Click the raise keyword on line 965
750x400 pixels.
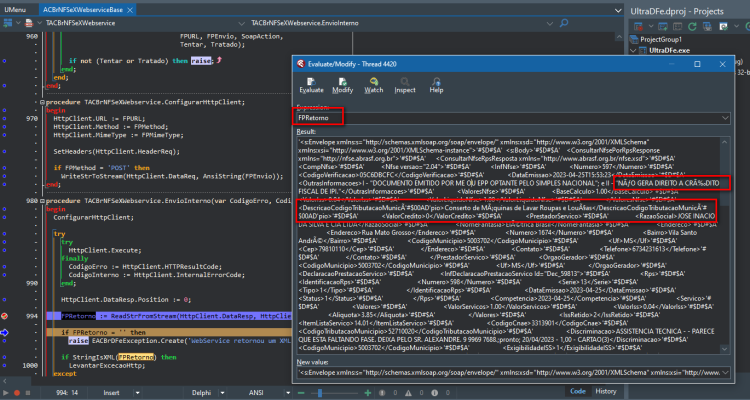[200, 61]
